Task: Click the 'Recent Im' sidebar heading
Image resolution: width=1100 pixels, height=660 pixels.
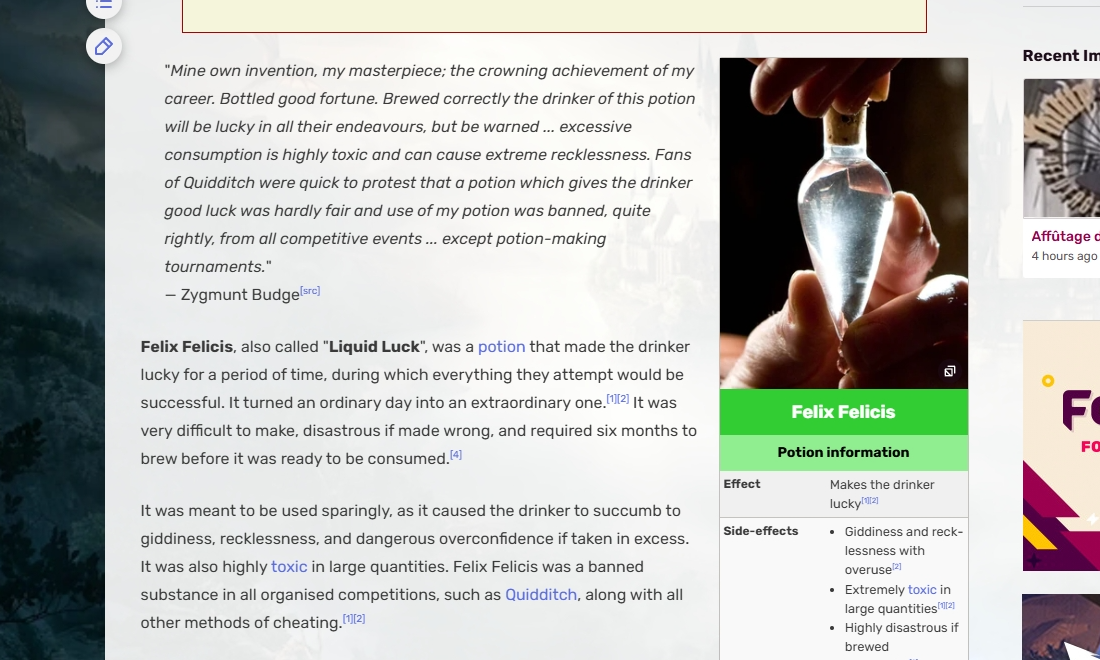Action: coord(1061,56)
